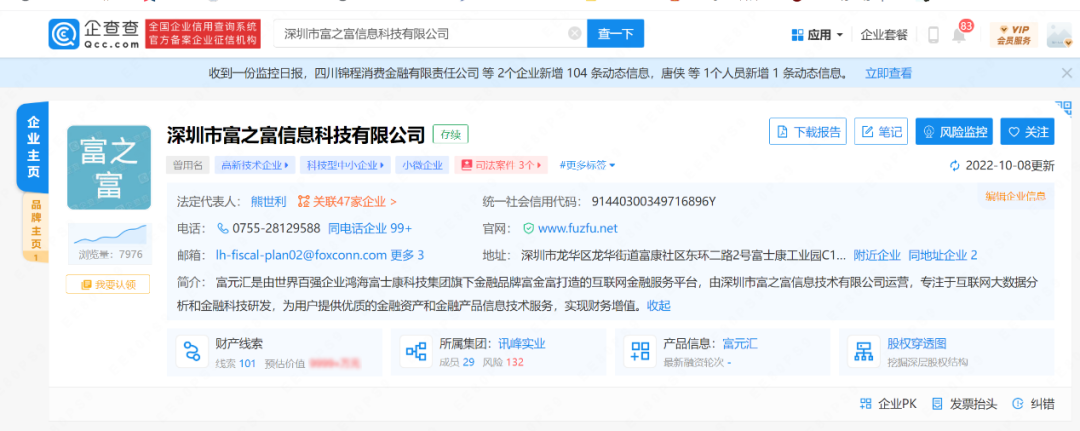1080x431 pixels.
Task: Open the 应用 dropdown menu
Action: 817,35
